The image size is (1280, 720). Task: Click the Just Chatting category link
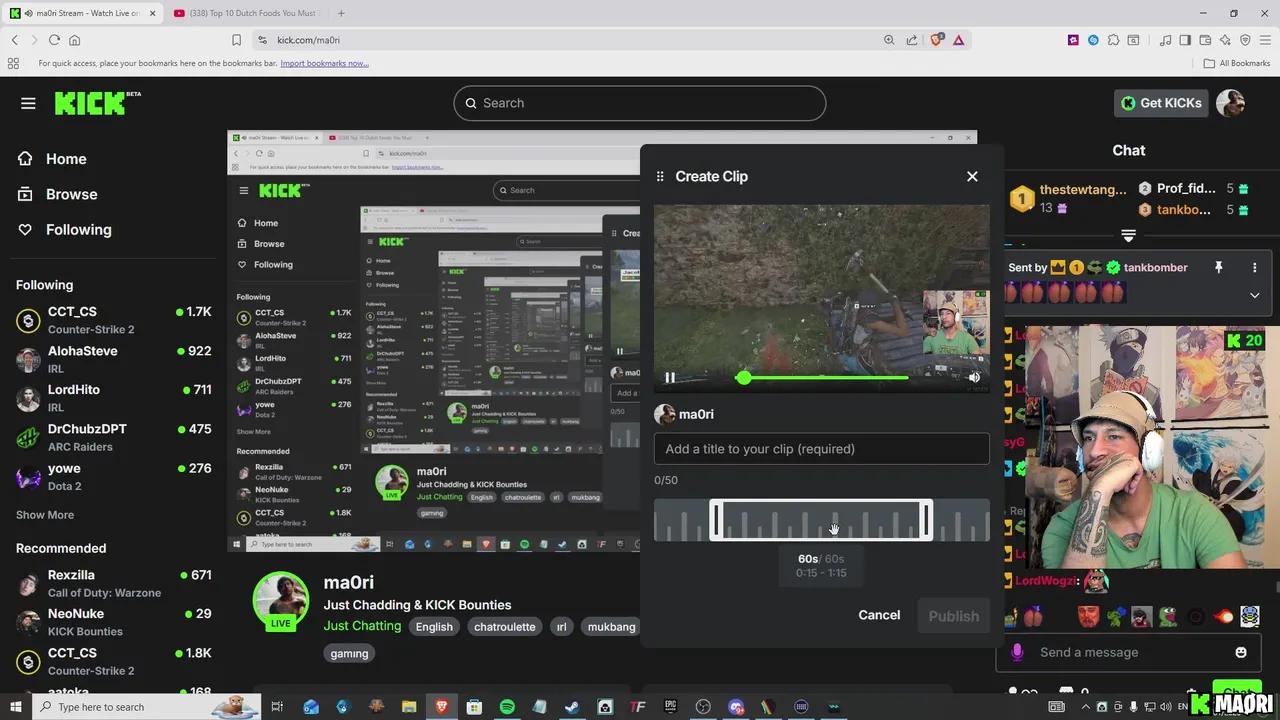click(x=362, y=626)
